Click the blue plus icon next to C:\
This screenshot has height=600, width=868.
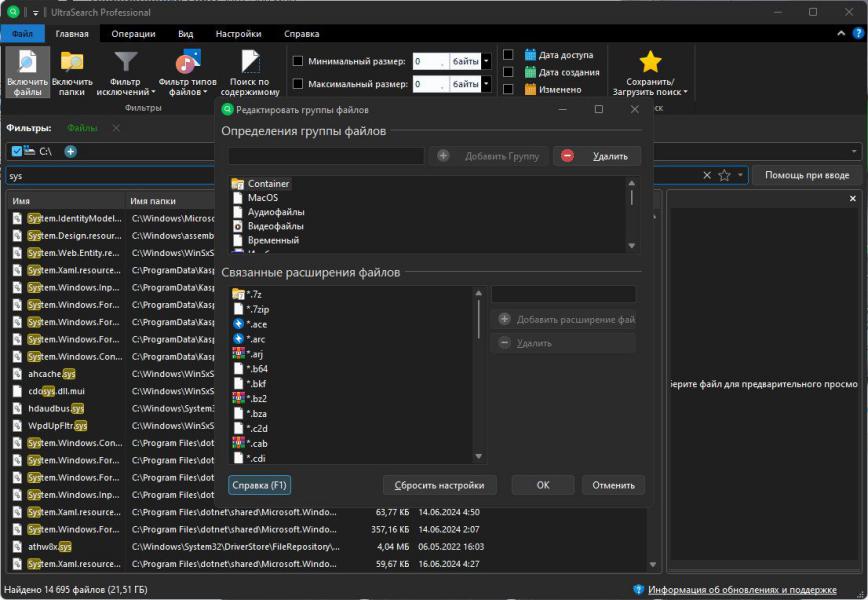click(x=70, y=151)
